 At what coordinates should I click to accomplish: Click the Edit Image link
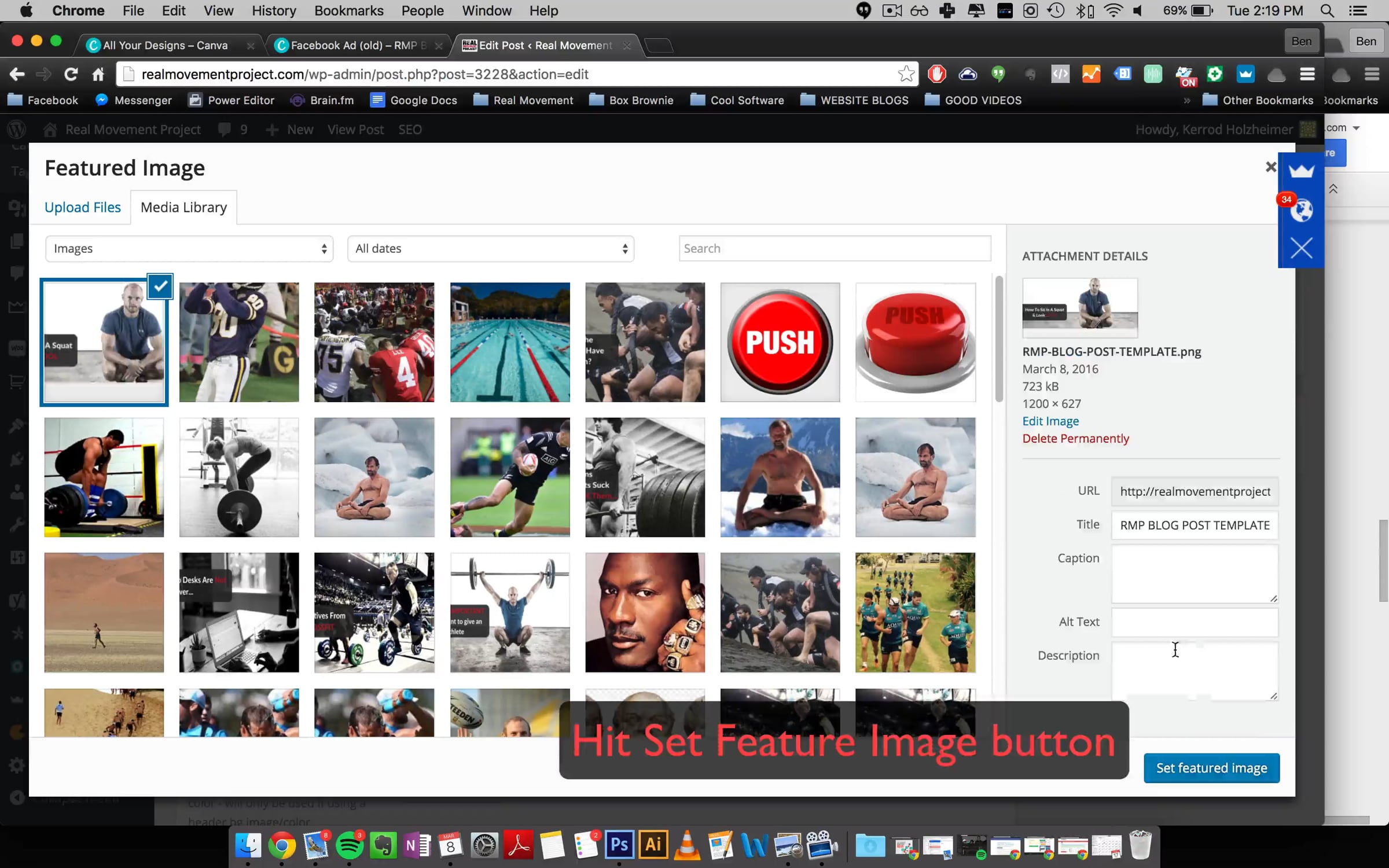click(1050, 421)
